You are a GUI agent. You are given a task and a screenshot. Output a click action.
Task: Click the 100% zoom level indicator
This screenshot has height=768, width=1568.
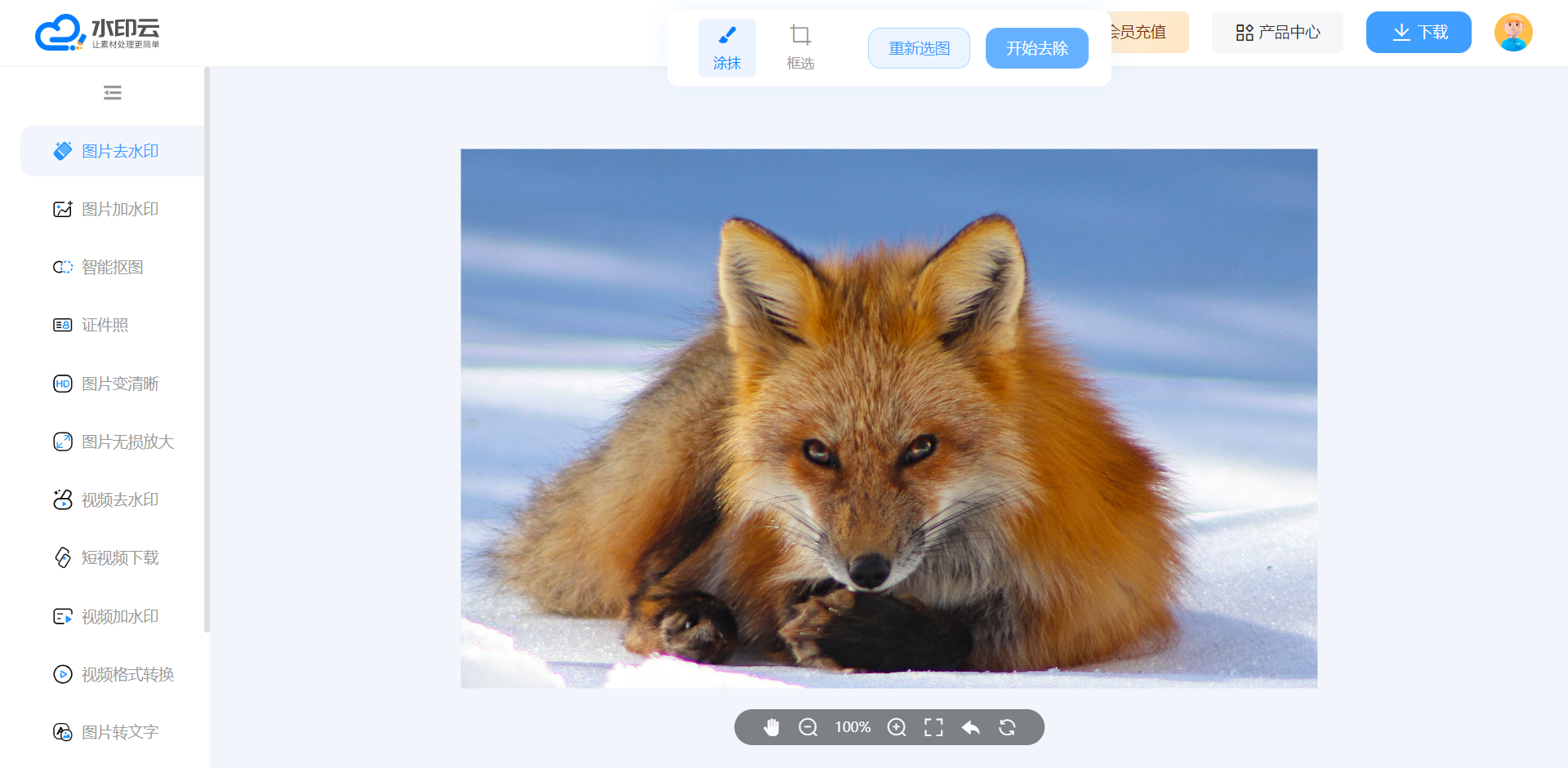[x=853, y=727]
